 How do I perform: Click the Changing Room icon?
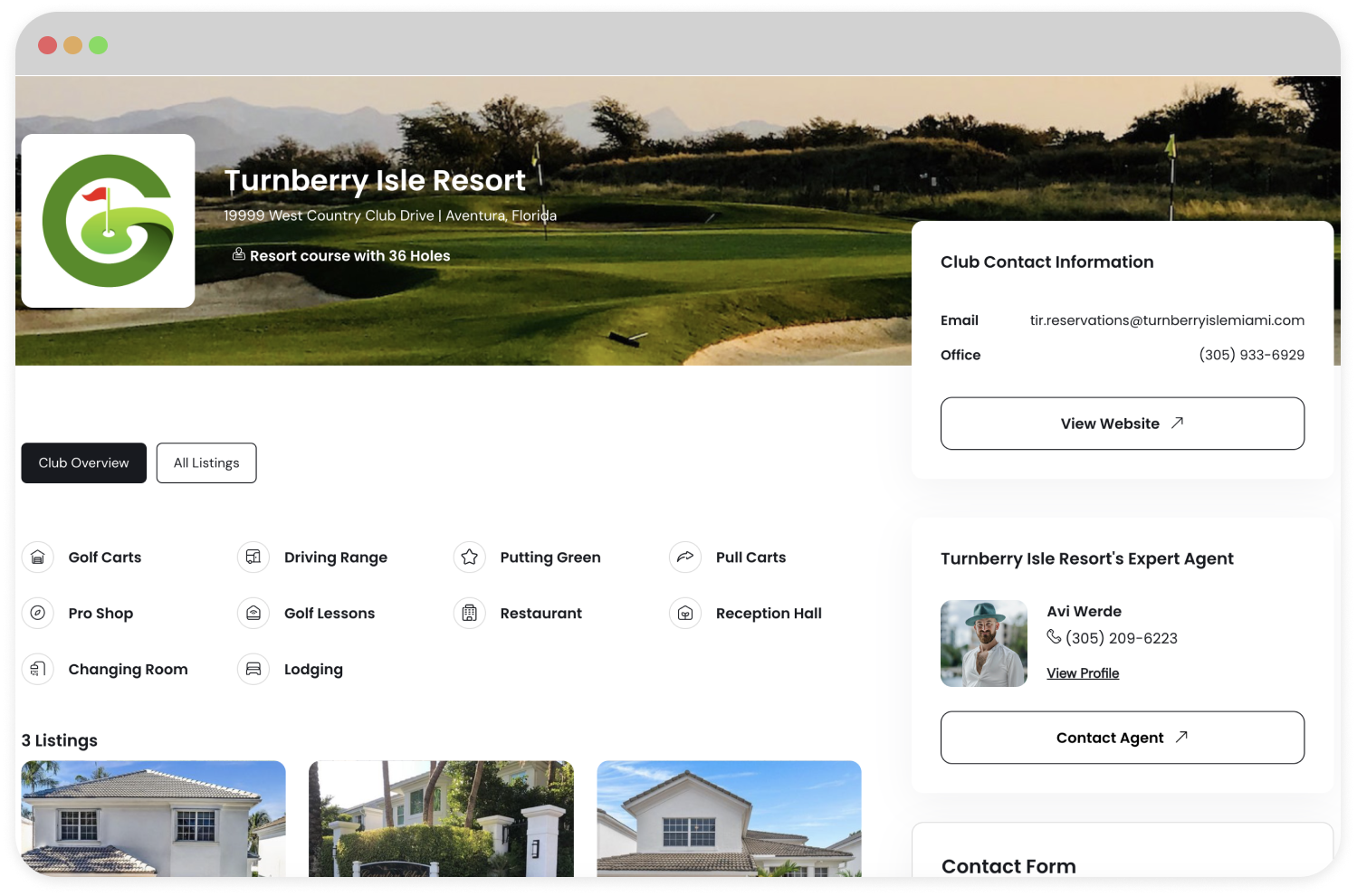tap(37, 670)
